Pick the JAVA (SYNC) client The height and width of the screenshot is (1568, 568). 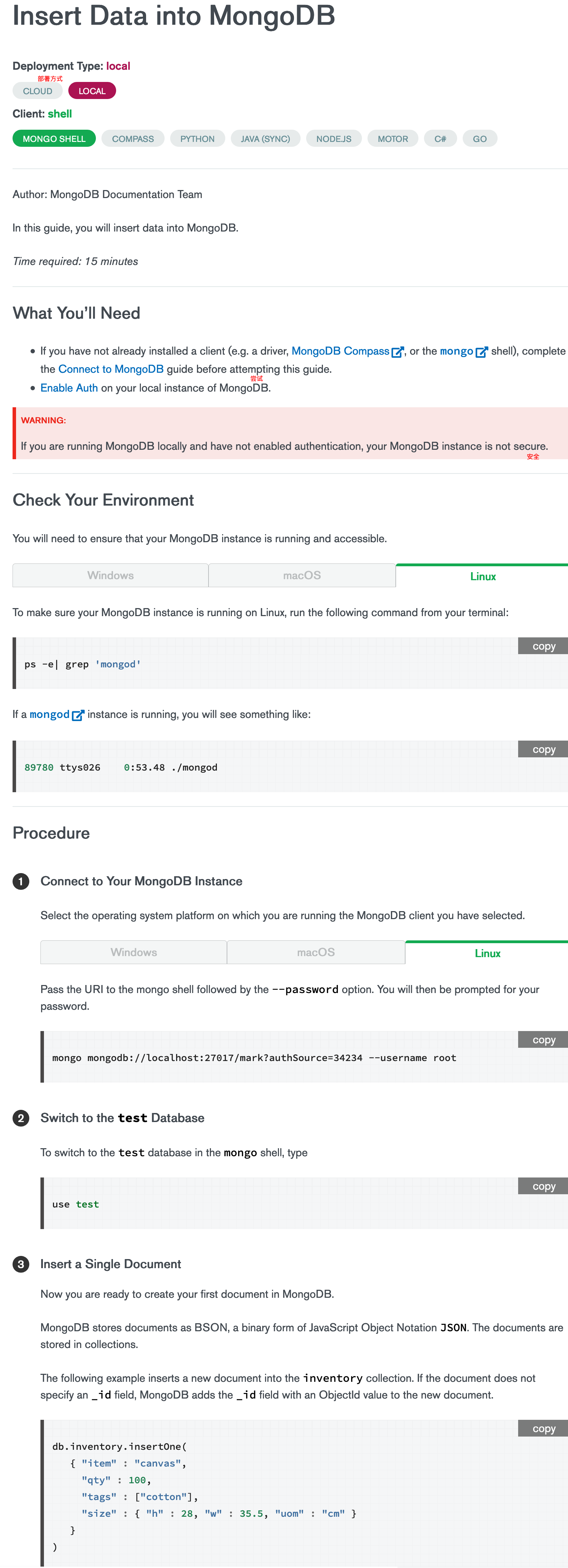[x=265, y=139]
